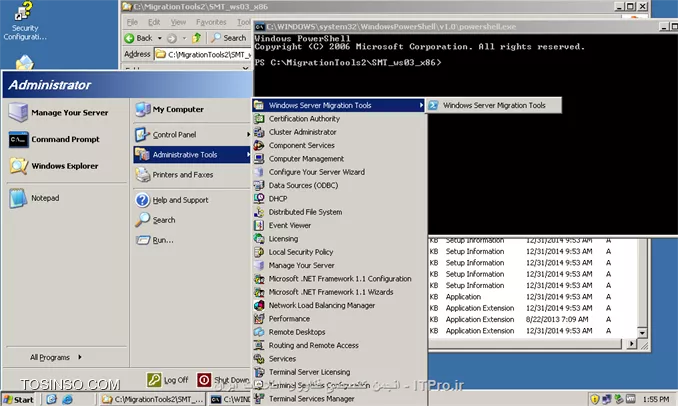This screenshot has width=678, height=406.
Task: Open Back history dropdown arrow in Explorer
Action: coord(160,38)
